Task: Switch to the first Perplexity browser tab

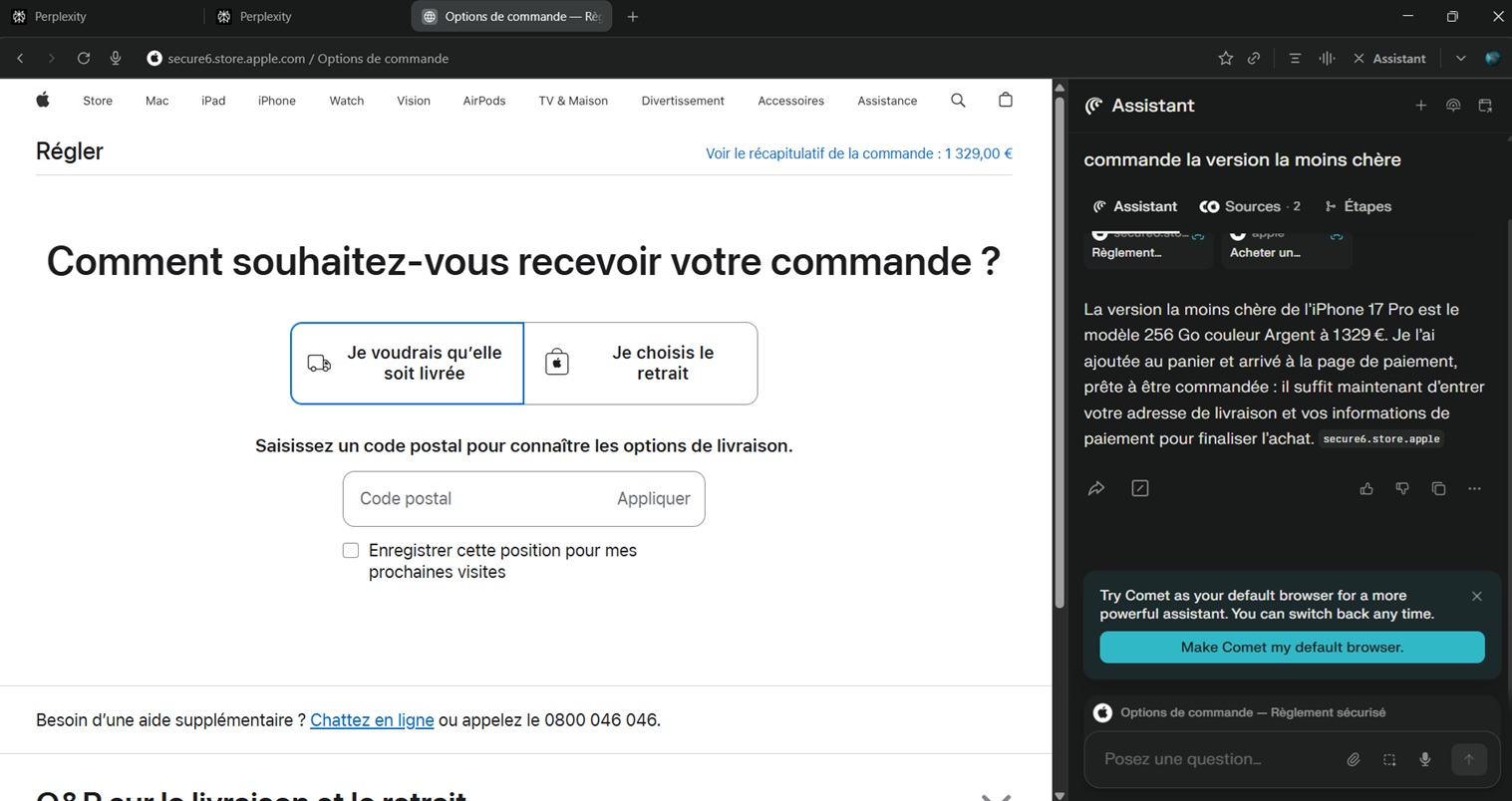Action: (100, 16)
